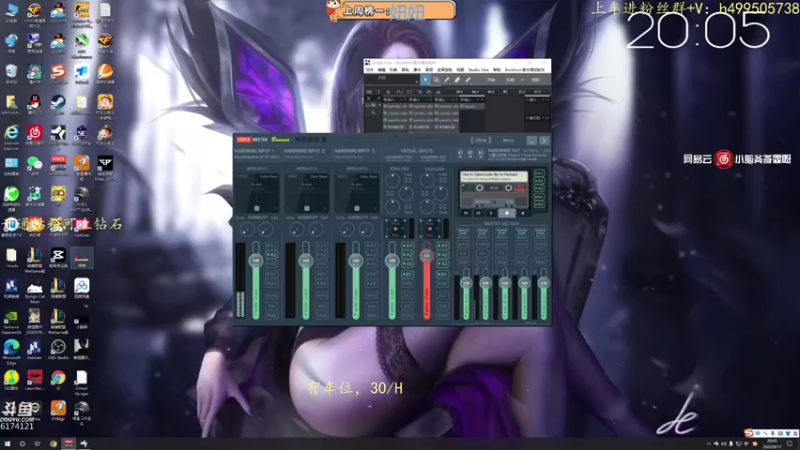Open the Studio One menu in menubar
This screenshot has height=450, width=800.
pos(478,70)
